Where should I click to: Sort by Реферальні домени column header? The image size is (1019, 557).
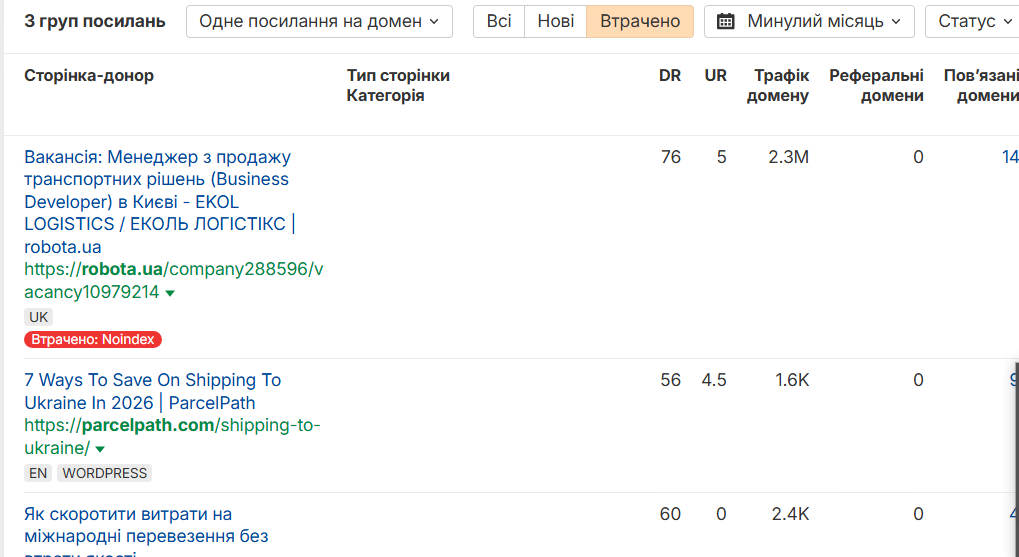click(x=876, y=86)
